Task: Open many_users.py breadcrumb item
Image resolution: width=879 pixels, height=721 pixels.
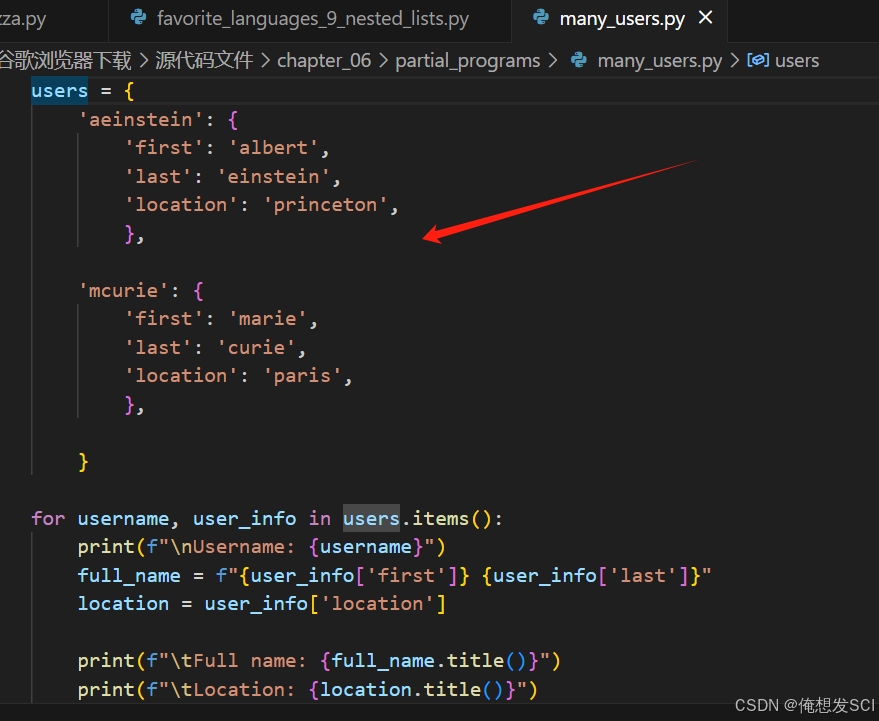Action: [x=659, y=61]
